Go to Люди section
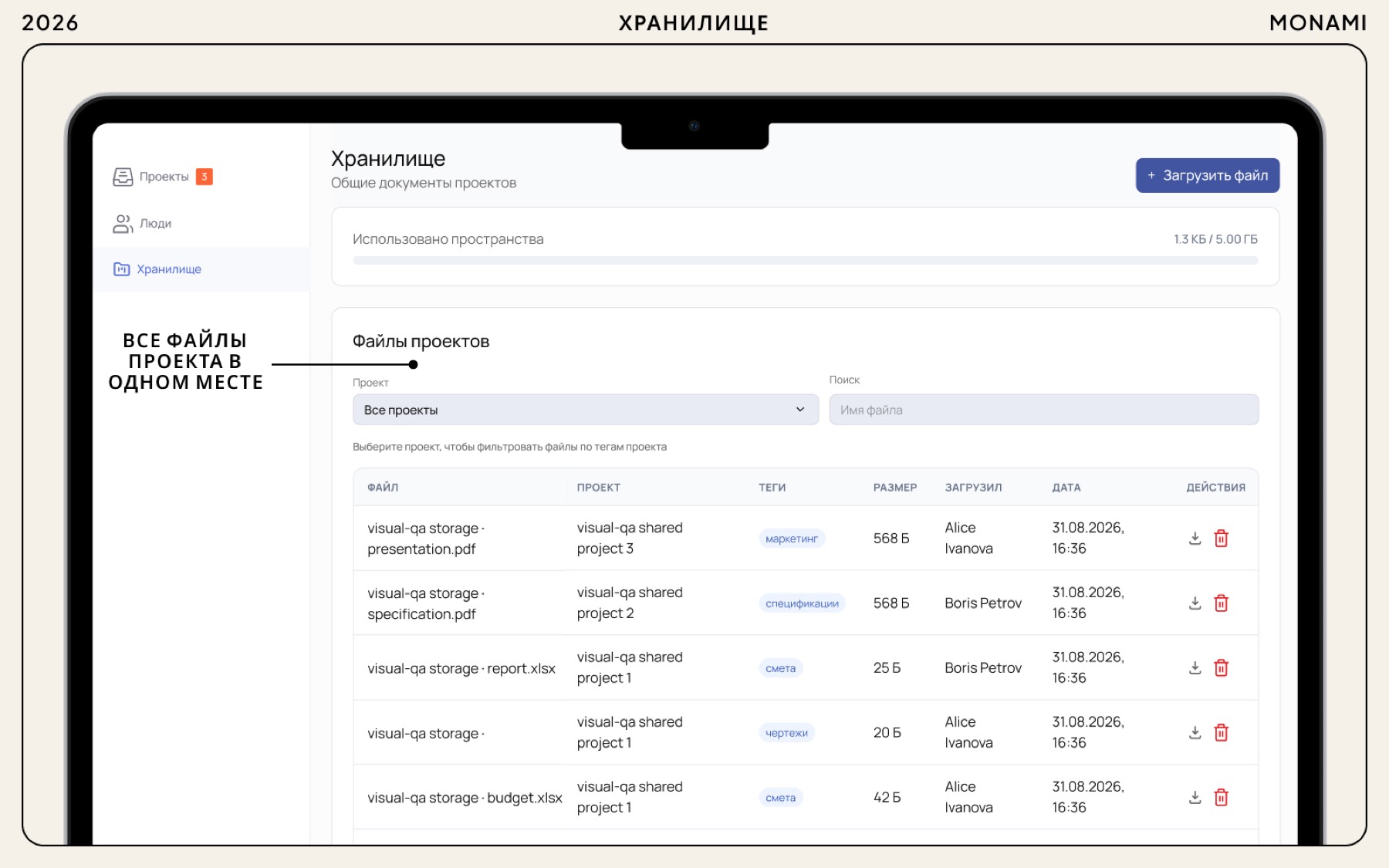Viewport: 1389px width, 868px height. 155,224
